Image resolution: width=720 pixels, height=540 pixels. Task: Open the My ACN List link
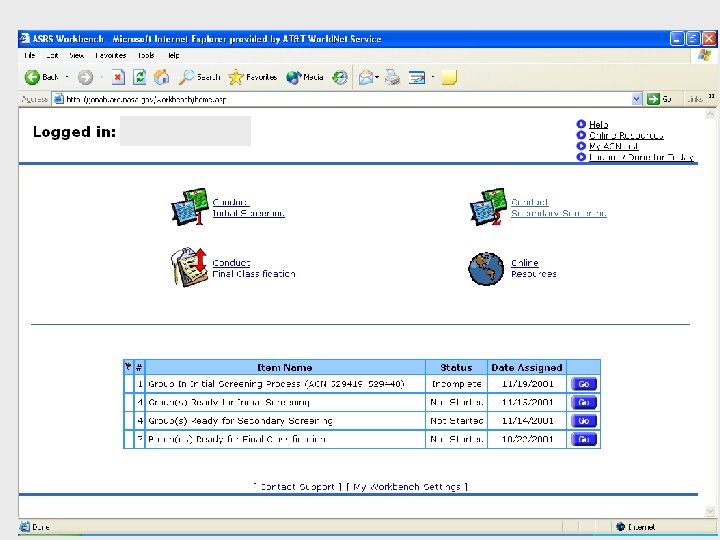tap(613, 146)
